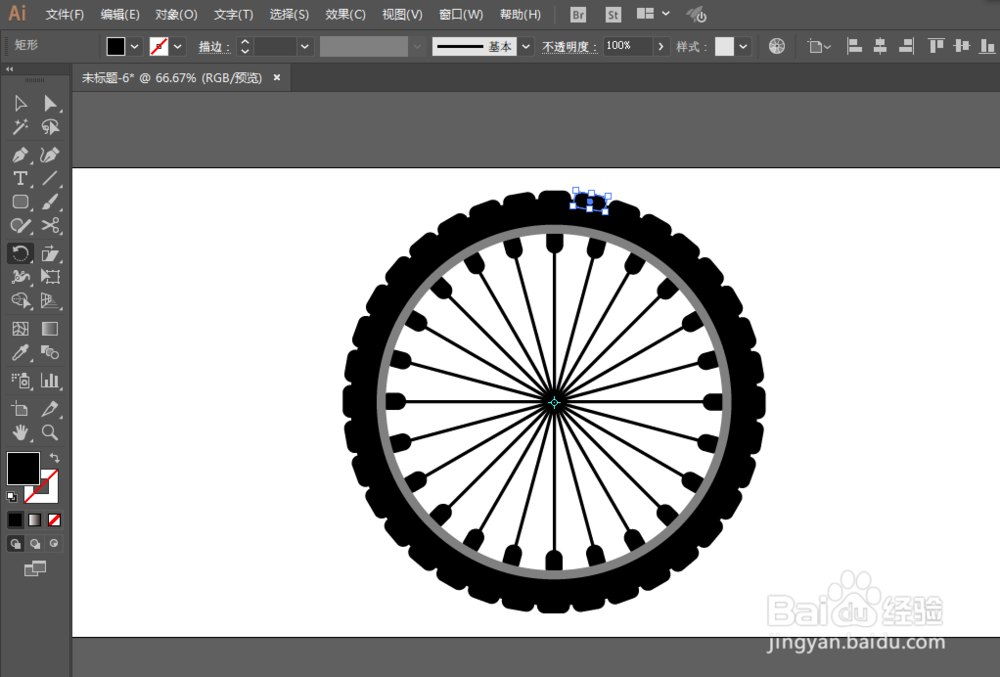Open the 文件(F) menu
This screenshot has width=1000, height=677.
64,15
